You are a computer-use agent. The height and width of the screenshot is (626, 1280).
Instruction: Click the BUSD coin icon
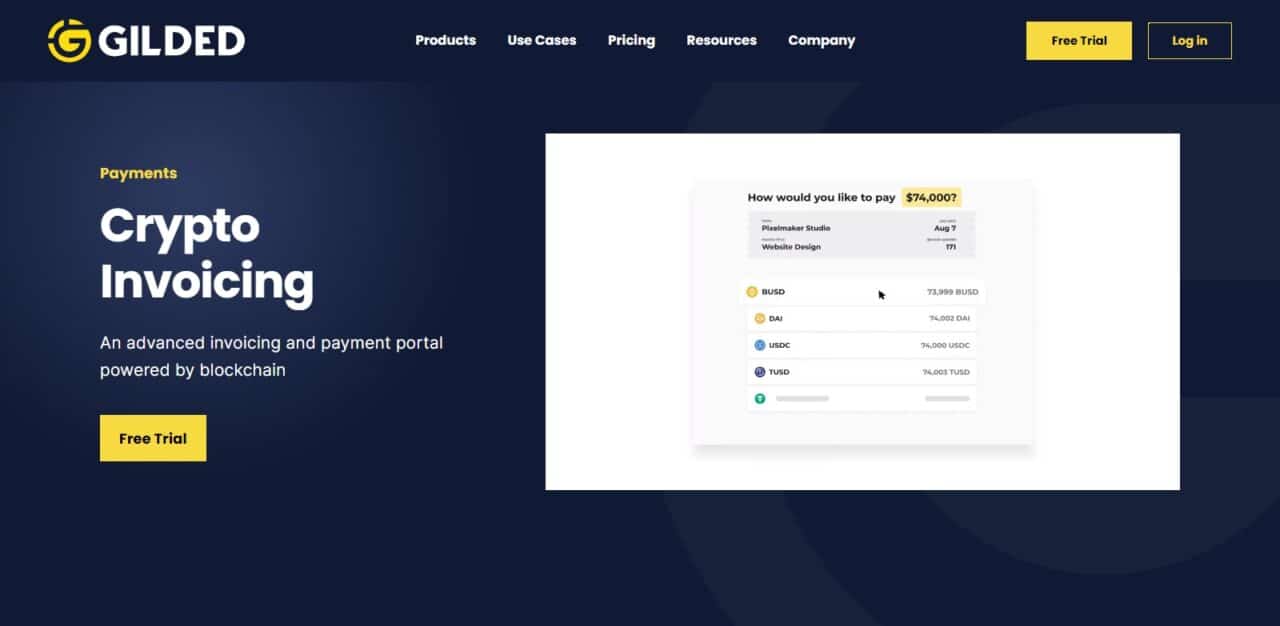(752, 292)
